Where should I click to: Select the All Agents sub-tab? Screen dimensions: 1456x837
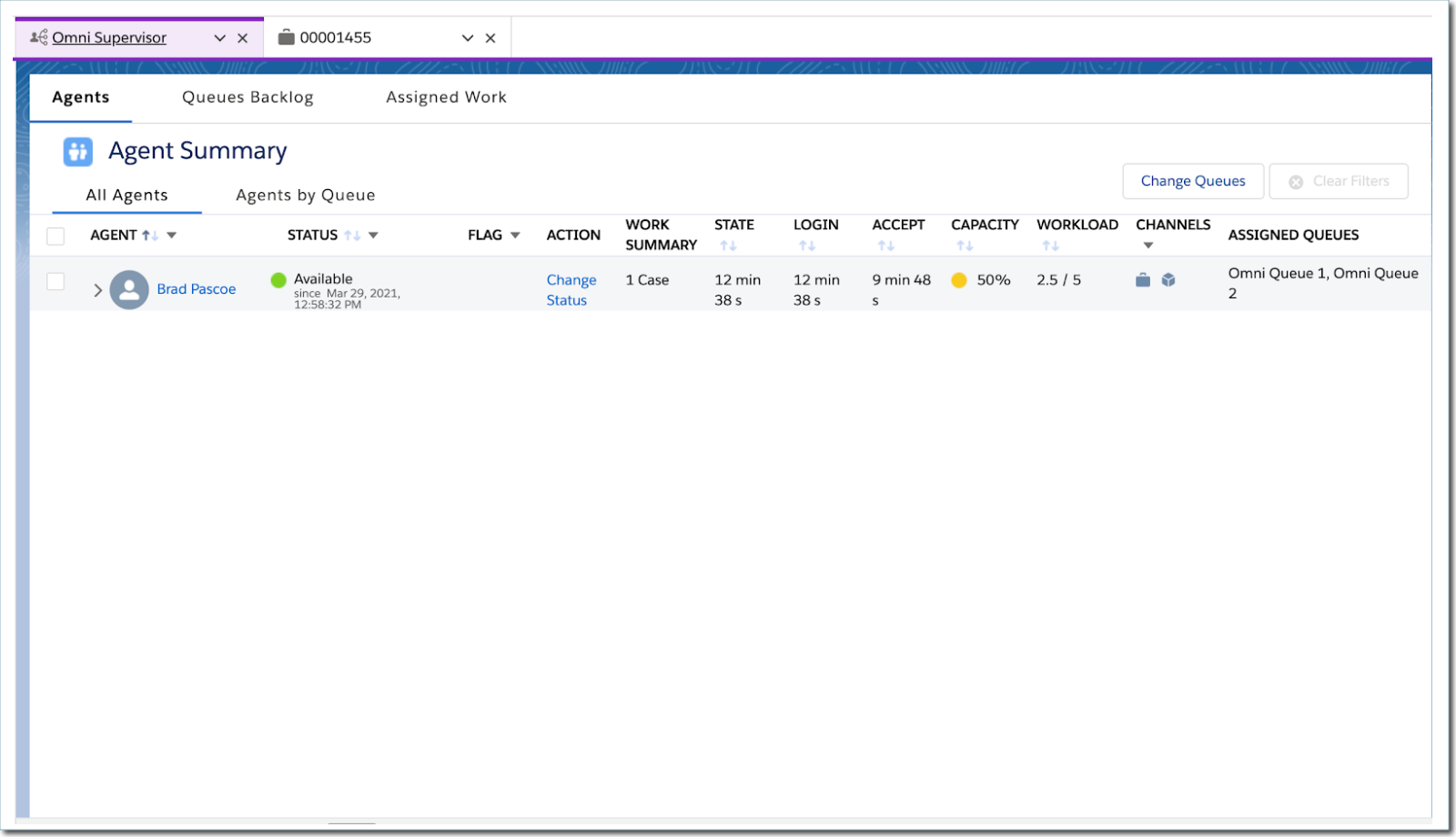[x=126, y=195]
